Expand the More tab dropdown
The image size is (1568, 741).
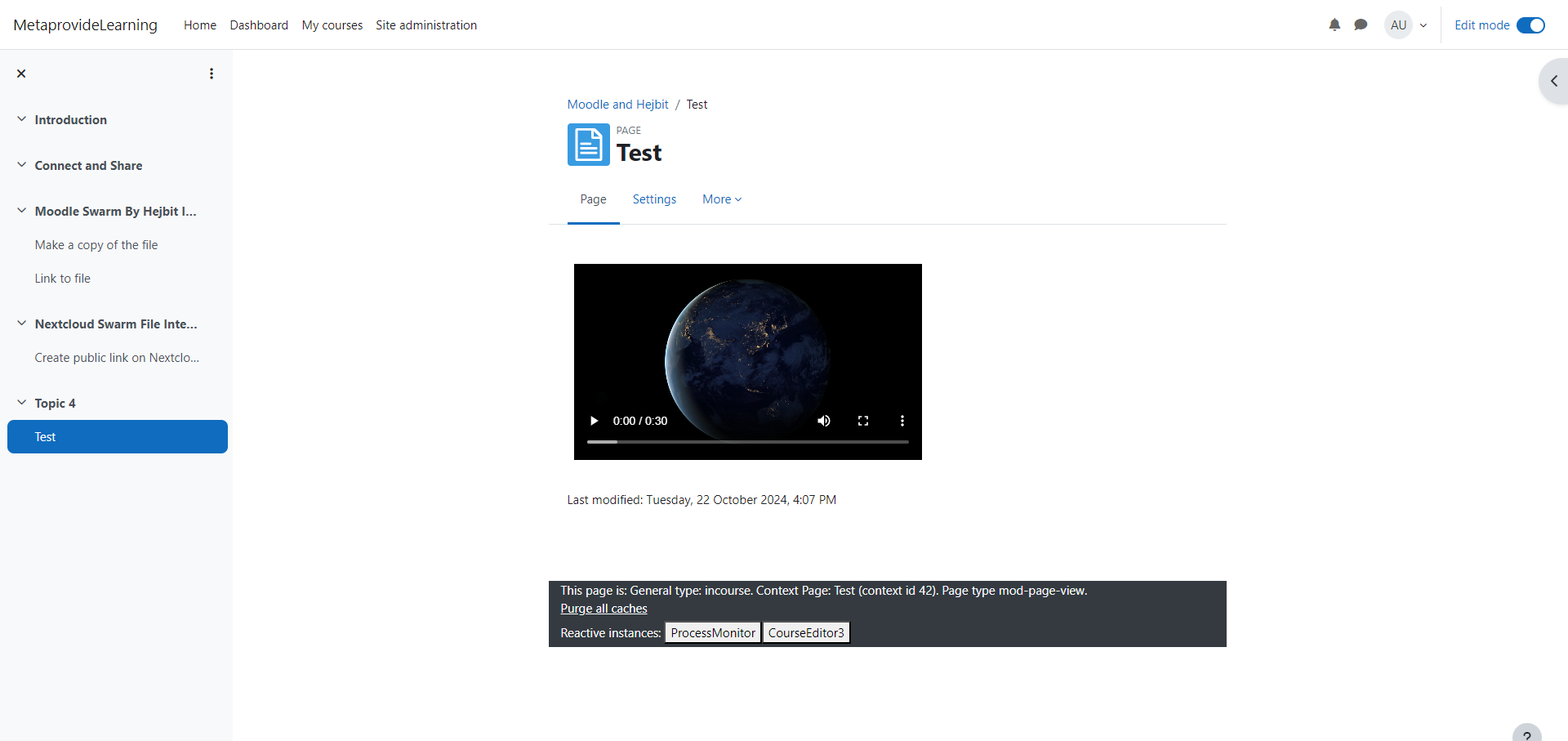(x=721, y=199)
